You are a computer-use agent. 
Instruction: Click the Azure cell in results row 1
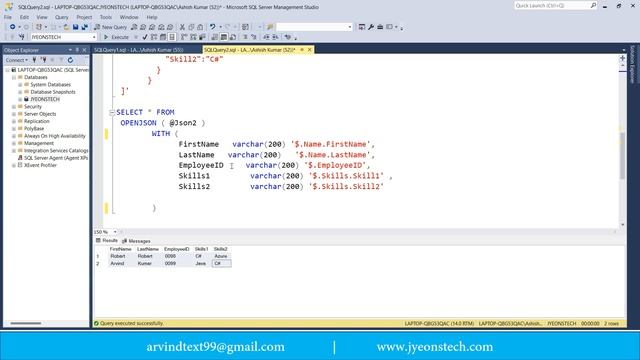[x=221, y=256]
